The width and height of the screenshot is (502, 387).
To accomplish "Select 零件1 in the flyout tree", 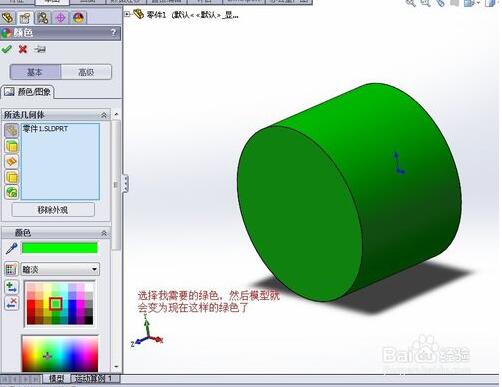I will 157,15.
